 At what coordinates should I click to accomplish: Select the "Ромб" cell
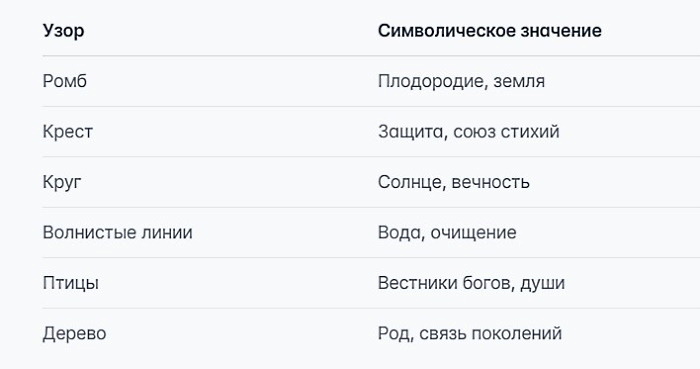pyautogui.click(x=65, y=81)
